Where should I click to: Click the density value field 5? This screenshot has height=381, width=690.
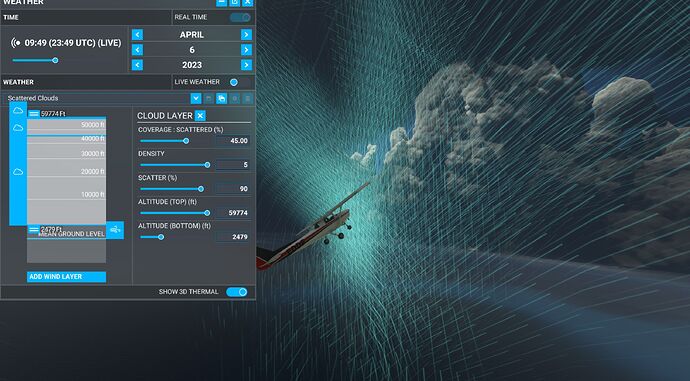pos(233,165)
